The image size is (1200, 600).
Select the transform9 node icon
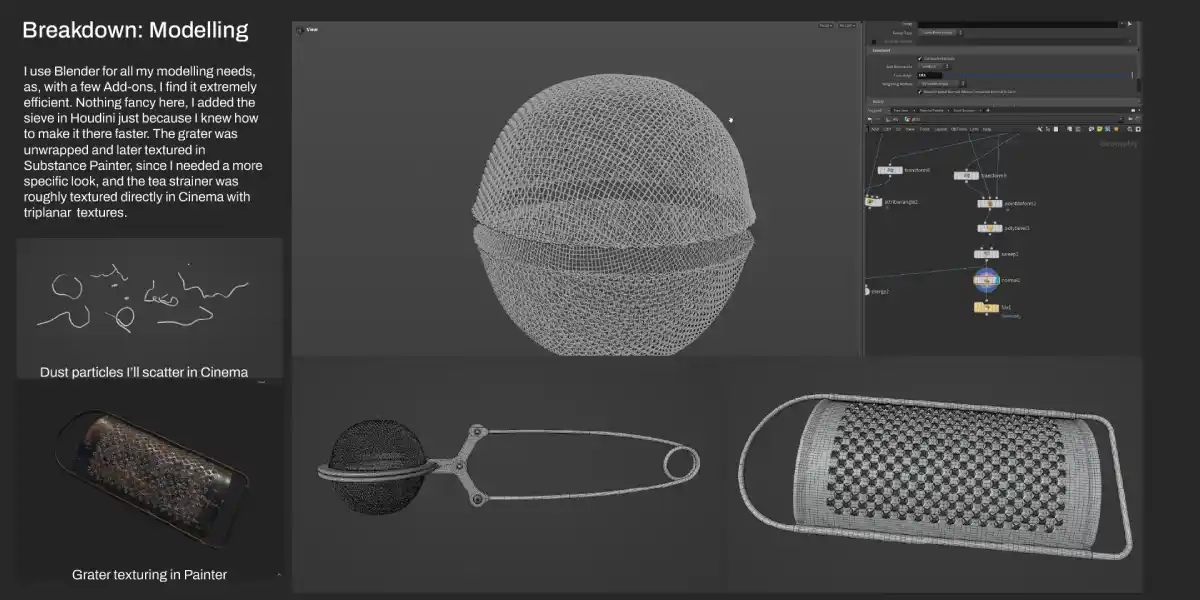[x=965, y=176]
